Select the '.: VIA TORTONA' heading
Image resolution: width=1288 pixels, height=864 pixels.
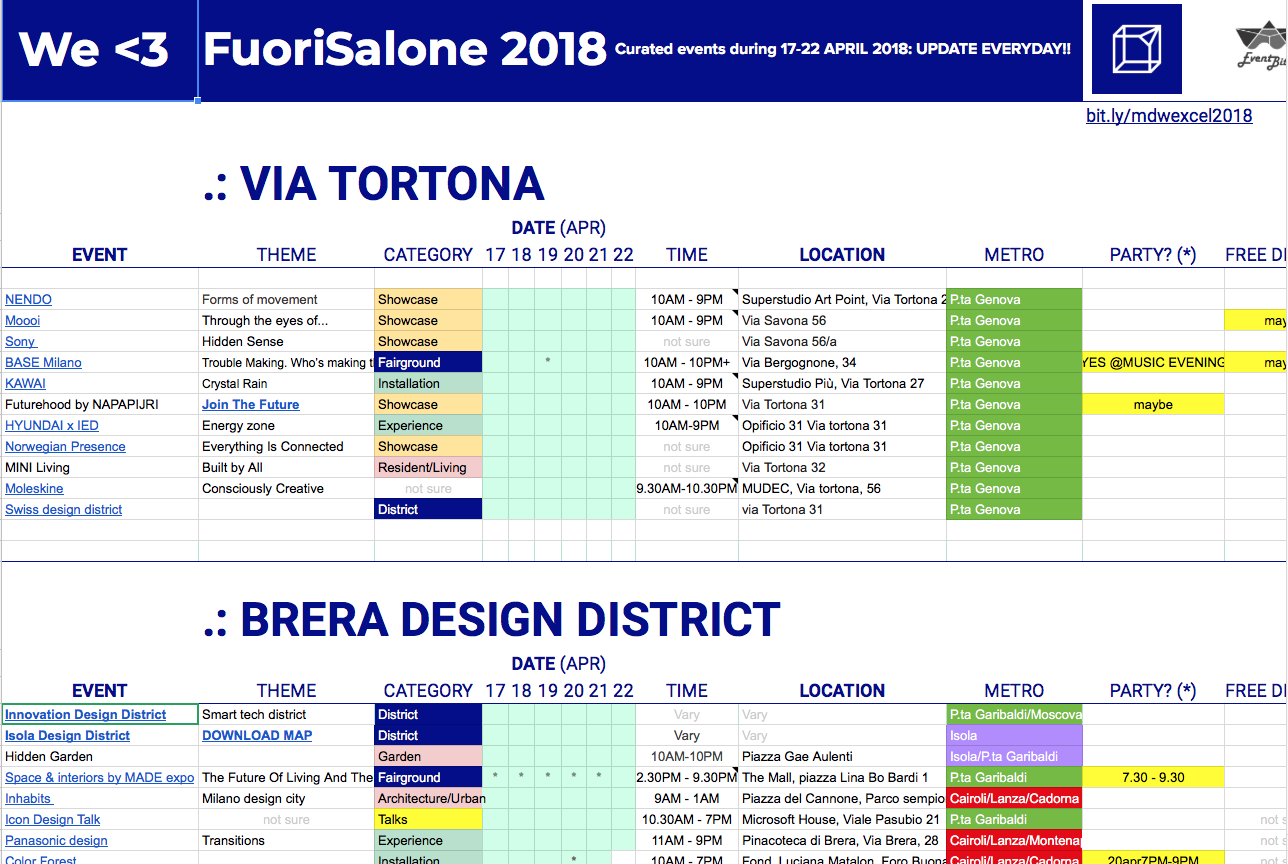click(x=373, y=184)
